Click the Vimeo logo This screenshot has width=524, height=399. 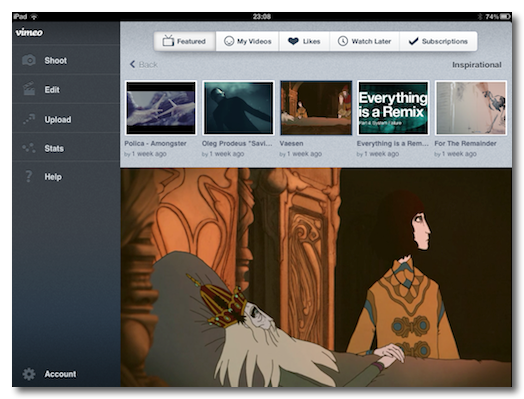29,32
